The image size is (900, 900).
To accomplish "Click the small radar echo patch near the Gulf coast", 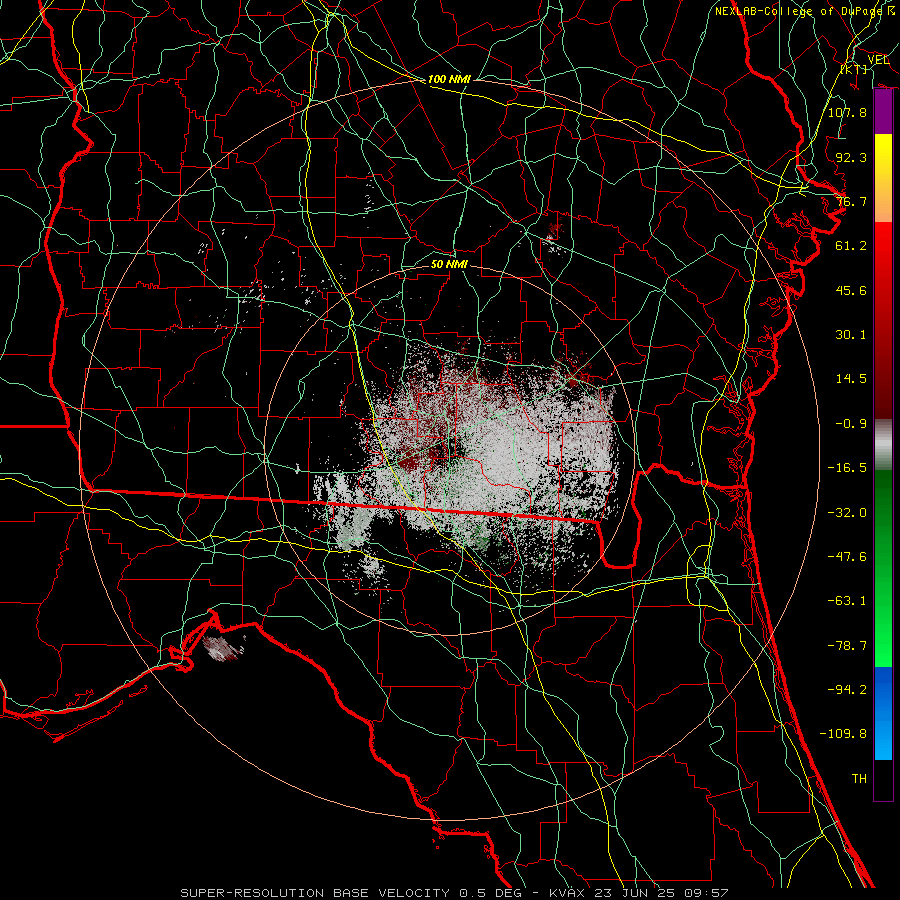I will pos(223,648).
